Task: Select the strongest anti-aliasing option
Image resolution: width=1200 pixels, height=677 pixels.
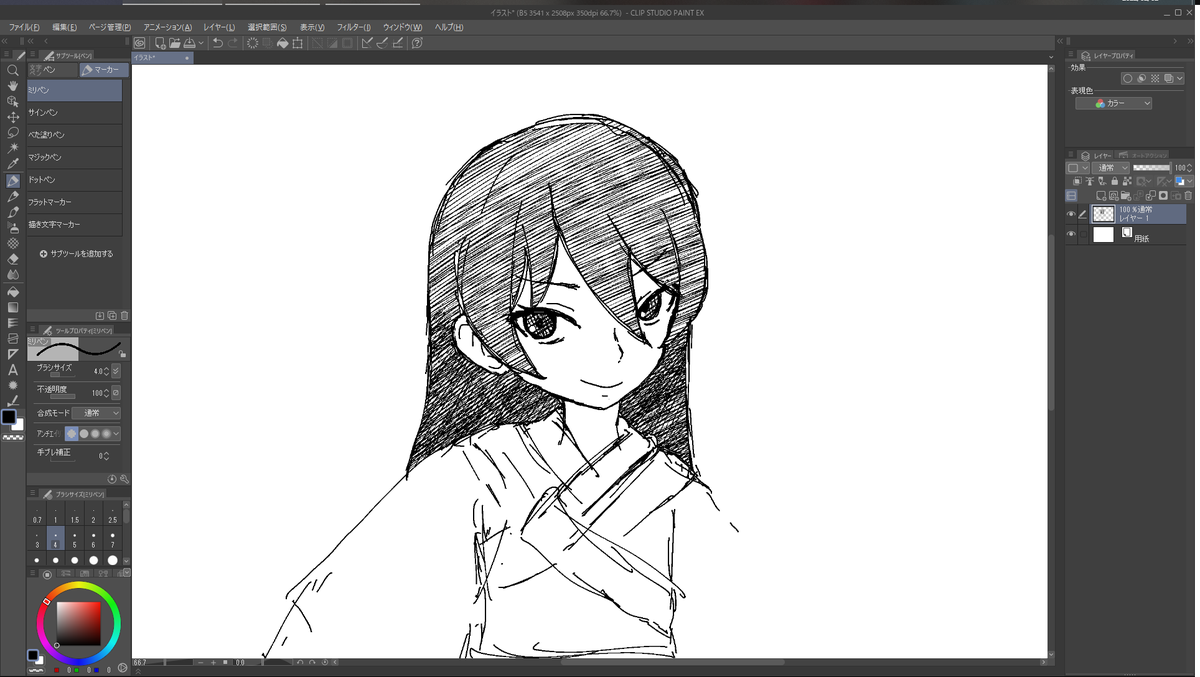Action: click(x=106, y=434)
